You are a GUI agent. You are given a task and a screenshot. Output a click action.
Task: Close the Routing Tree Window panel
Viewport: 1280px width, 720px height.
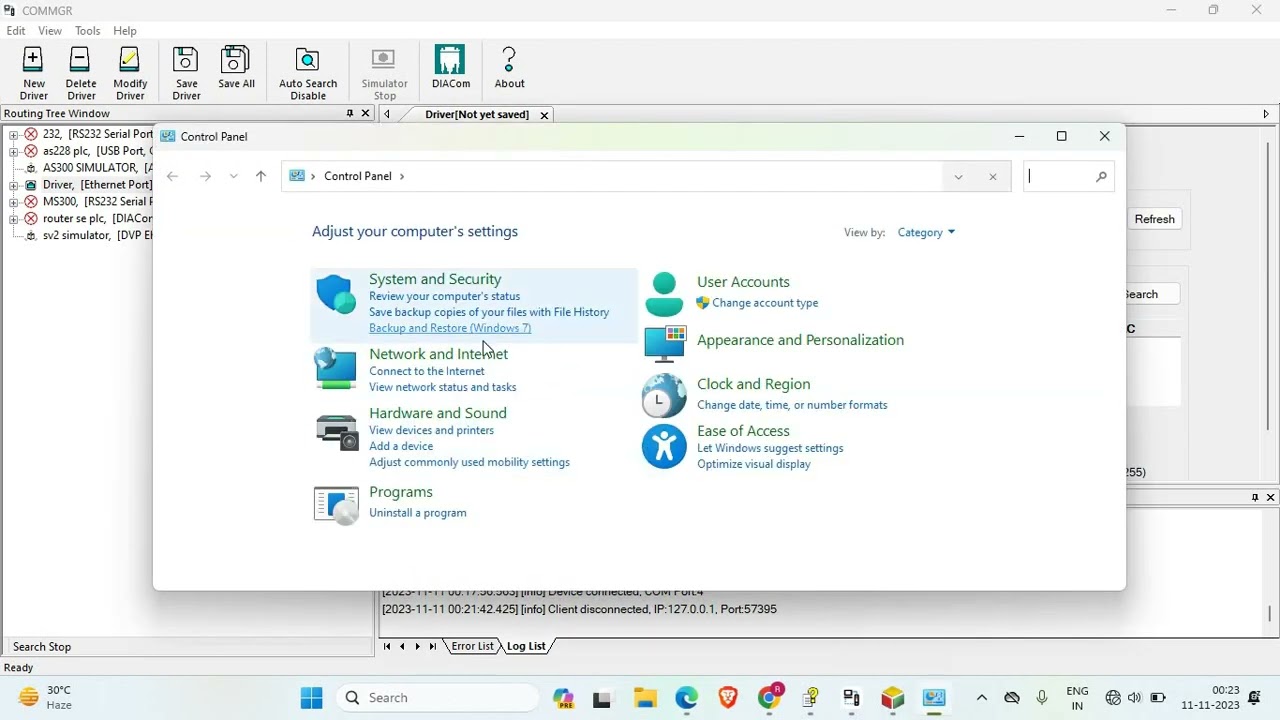pyautogui.click(x=365, y=114)
